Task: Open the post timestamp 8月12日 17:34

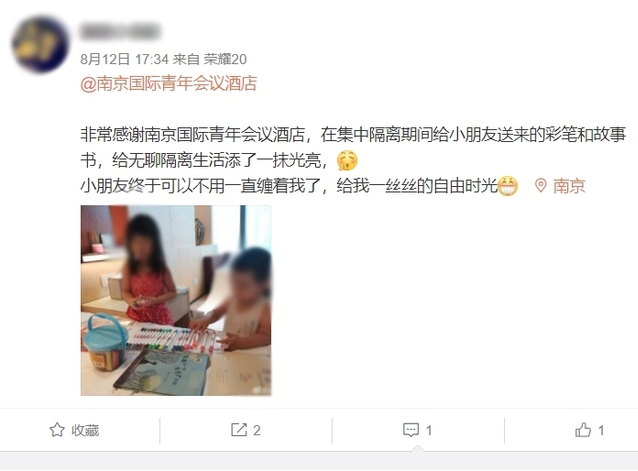Action: point(124,59)
